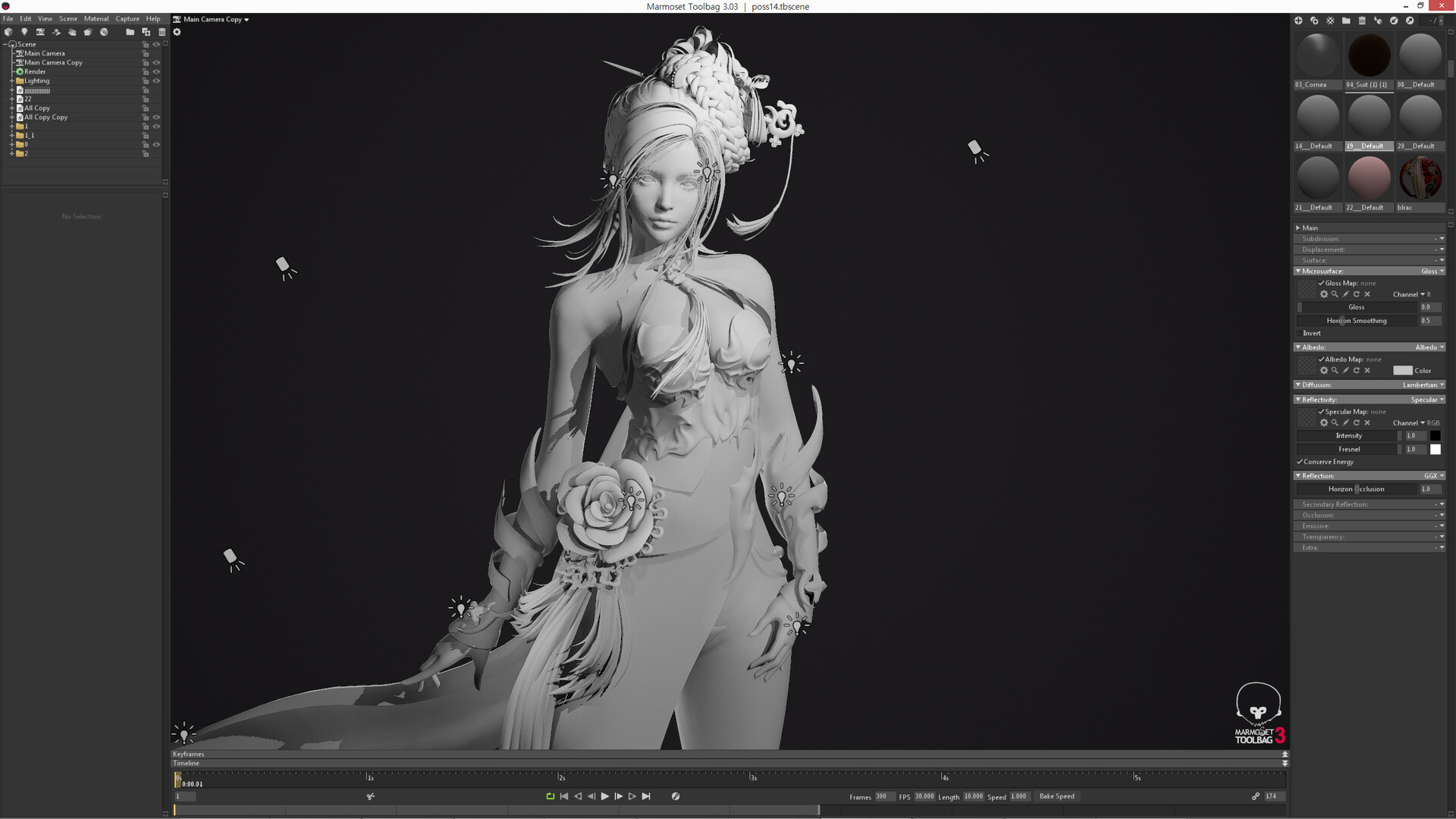Screen dimensions: 1456x819
Task: Open settings gear for the Gloss Map
Action: [1324, 294]
